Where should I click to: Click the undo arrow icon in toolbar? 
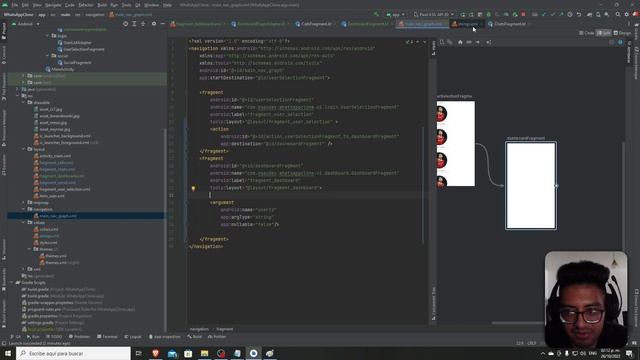(x=579, y=14)
